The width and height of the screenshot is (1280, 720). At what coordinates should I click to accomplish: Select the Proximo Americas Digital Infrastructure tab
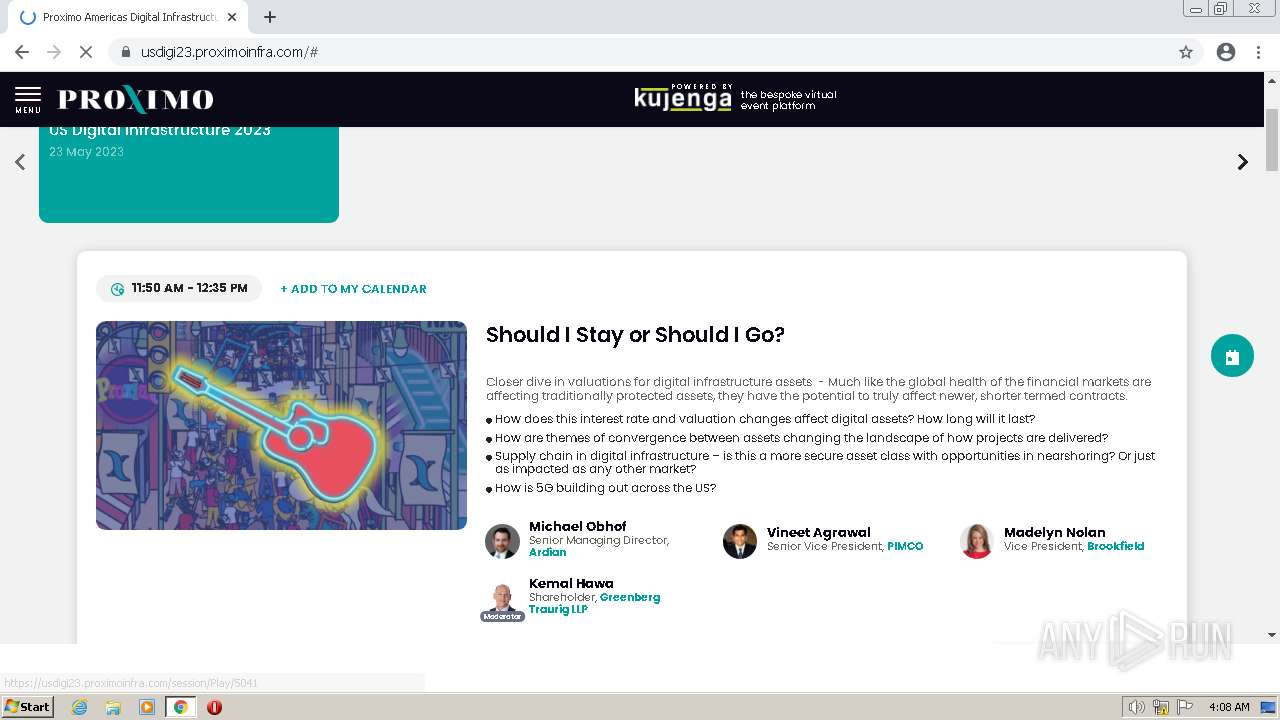pos(130,17)
